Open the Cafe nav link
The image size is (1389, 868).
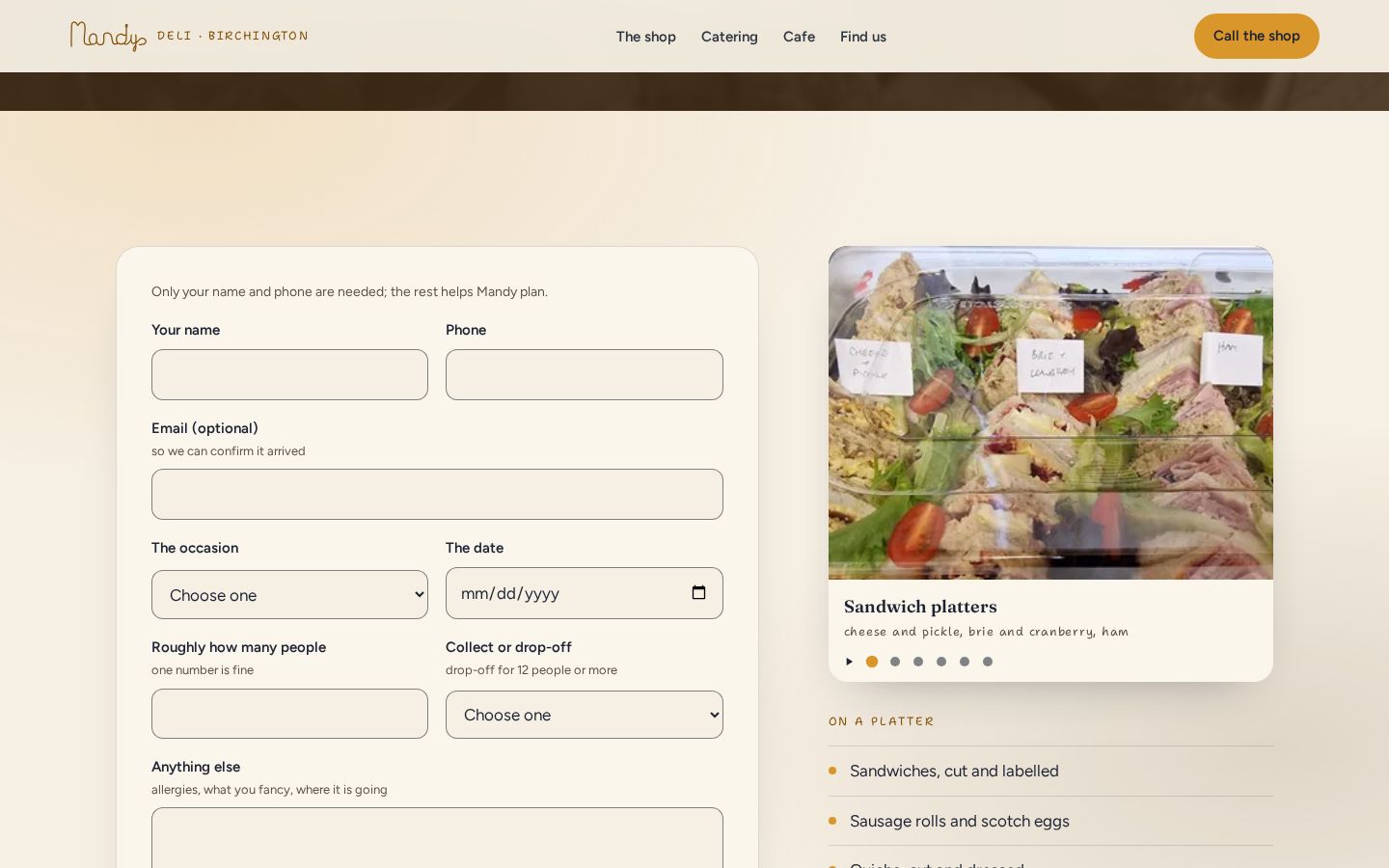[x=799, y=37]
